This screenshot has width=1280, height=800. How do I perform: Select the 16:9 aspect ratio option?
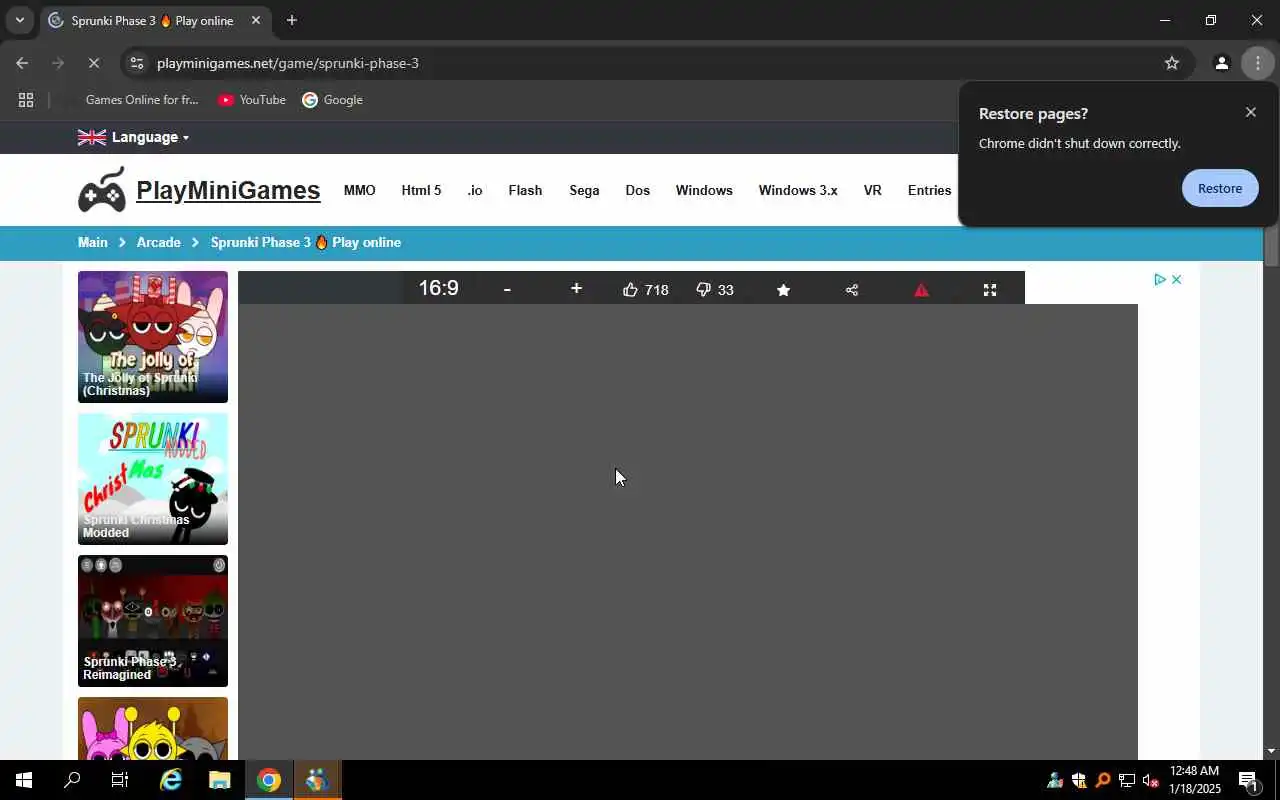[438, 288]
